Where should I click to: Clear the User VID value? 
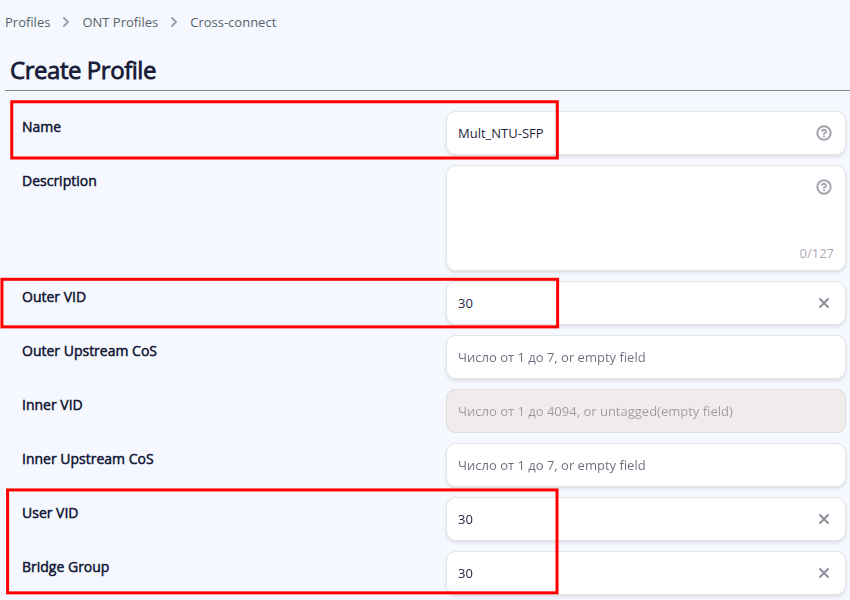(824, 519)
